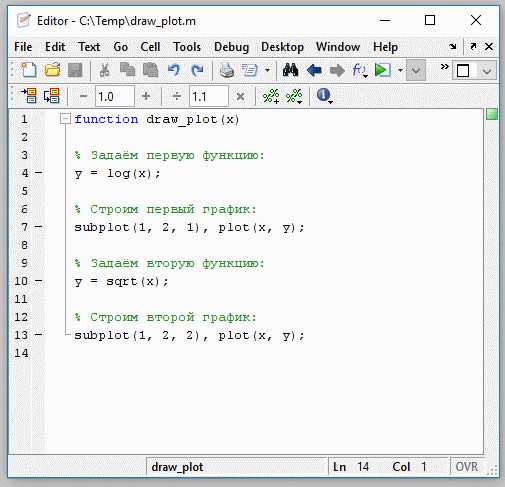
Task: Click the multiply value field showing 1.1
Action: coord(209,97)
